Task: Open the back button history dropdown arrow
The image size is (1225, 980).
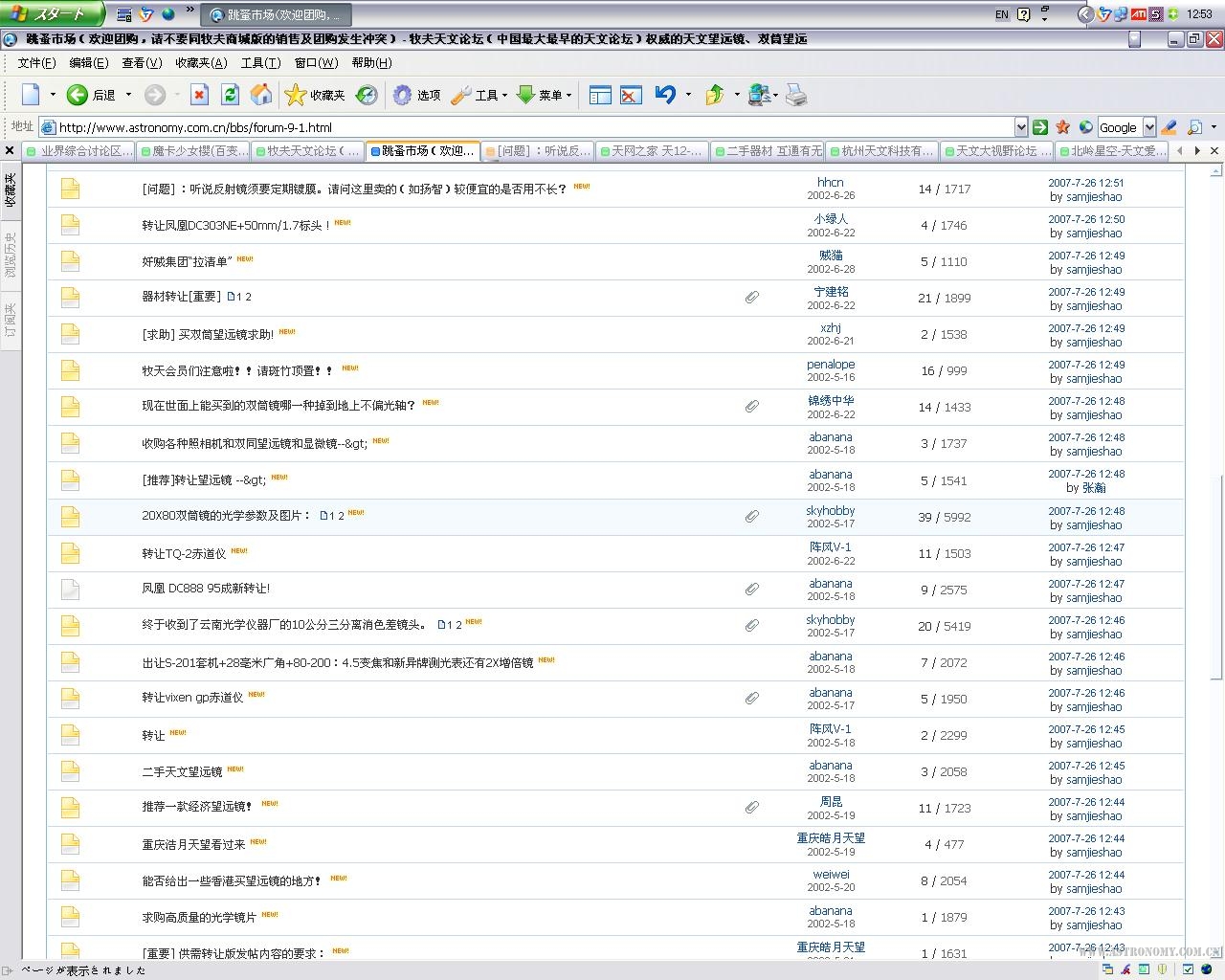Action: point(128,95)
